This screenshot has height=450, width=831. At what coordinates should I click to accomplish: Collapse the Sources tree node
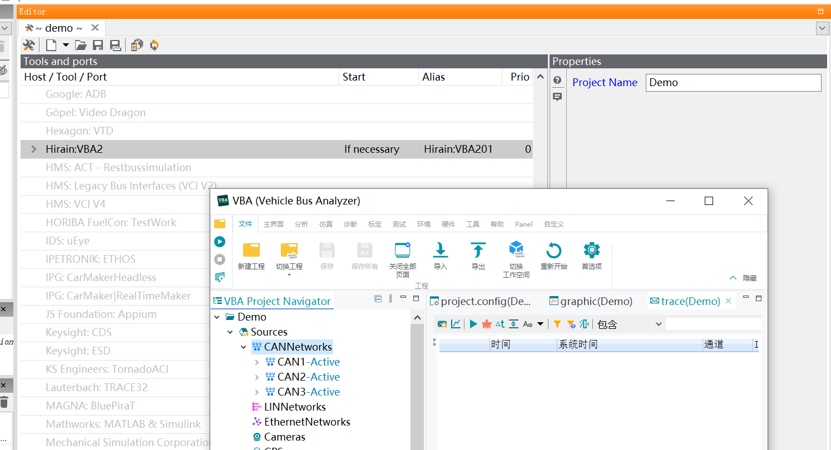[x=230, y=332]
